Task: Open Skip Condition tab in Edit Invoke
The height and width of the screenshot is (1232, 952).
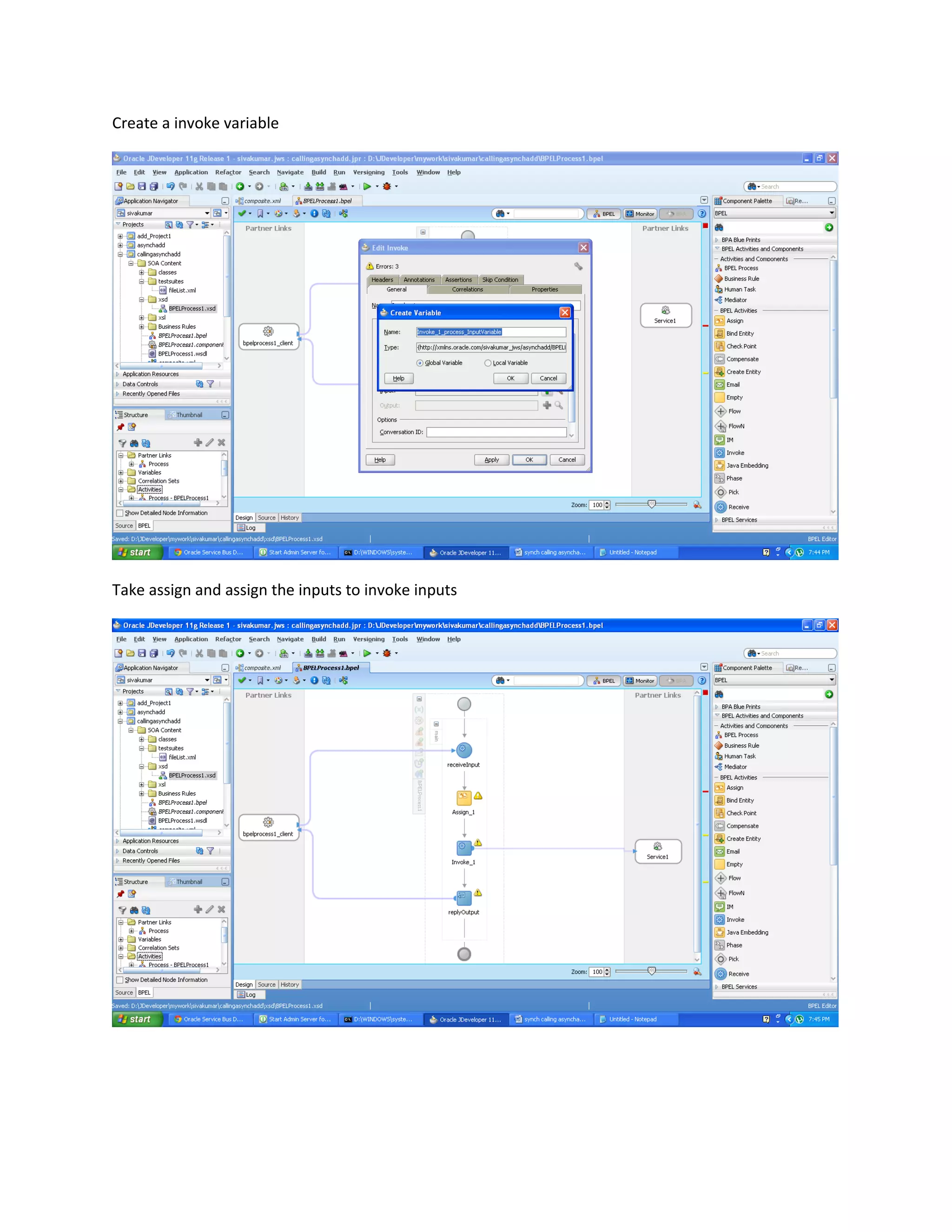Action: (x=500, y=280)
